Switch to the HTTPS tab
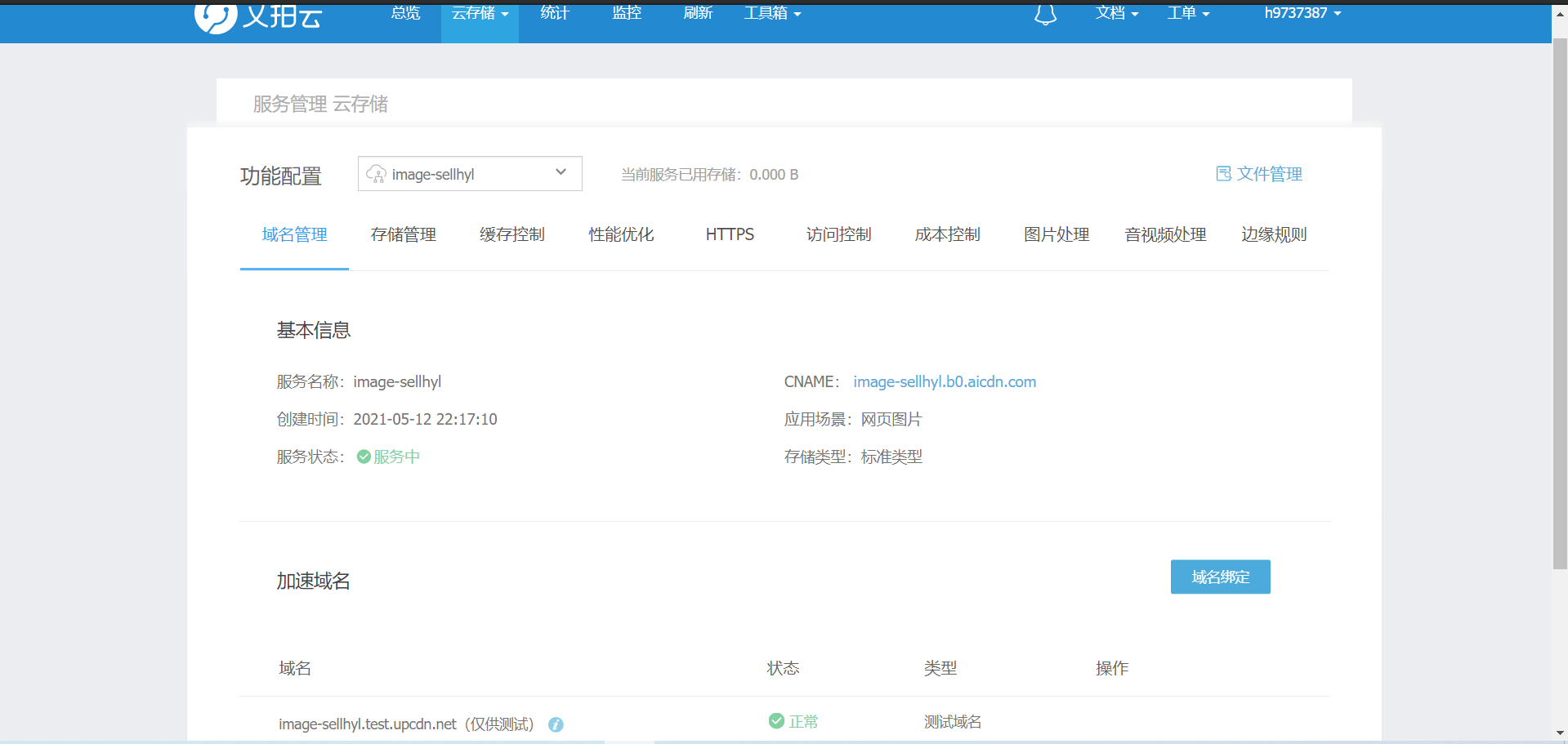Viewport: 1568px width, 744px height. 730,235
